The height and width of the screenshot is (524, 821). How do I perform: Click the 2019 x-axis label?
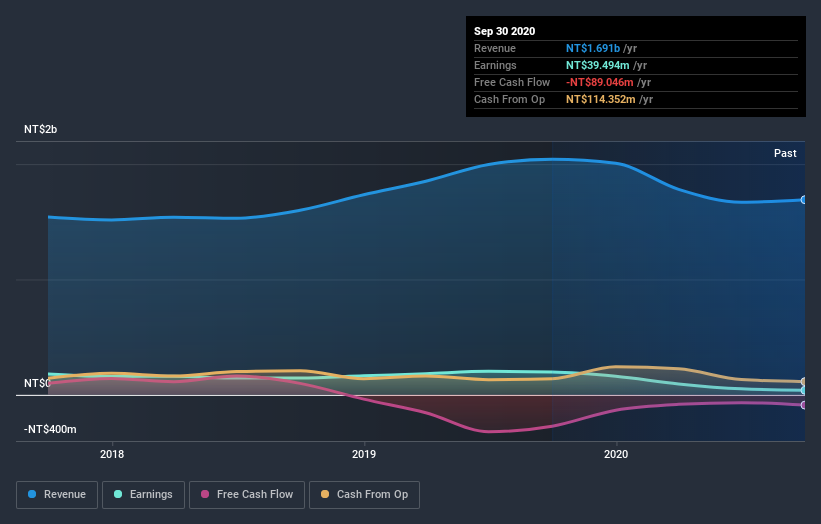coord(364,454)
